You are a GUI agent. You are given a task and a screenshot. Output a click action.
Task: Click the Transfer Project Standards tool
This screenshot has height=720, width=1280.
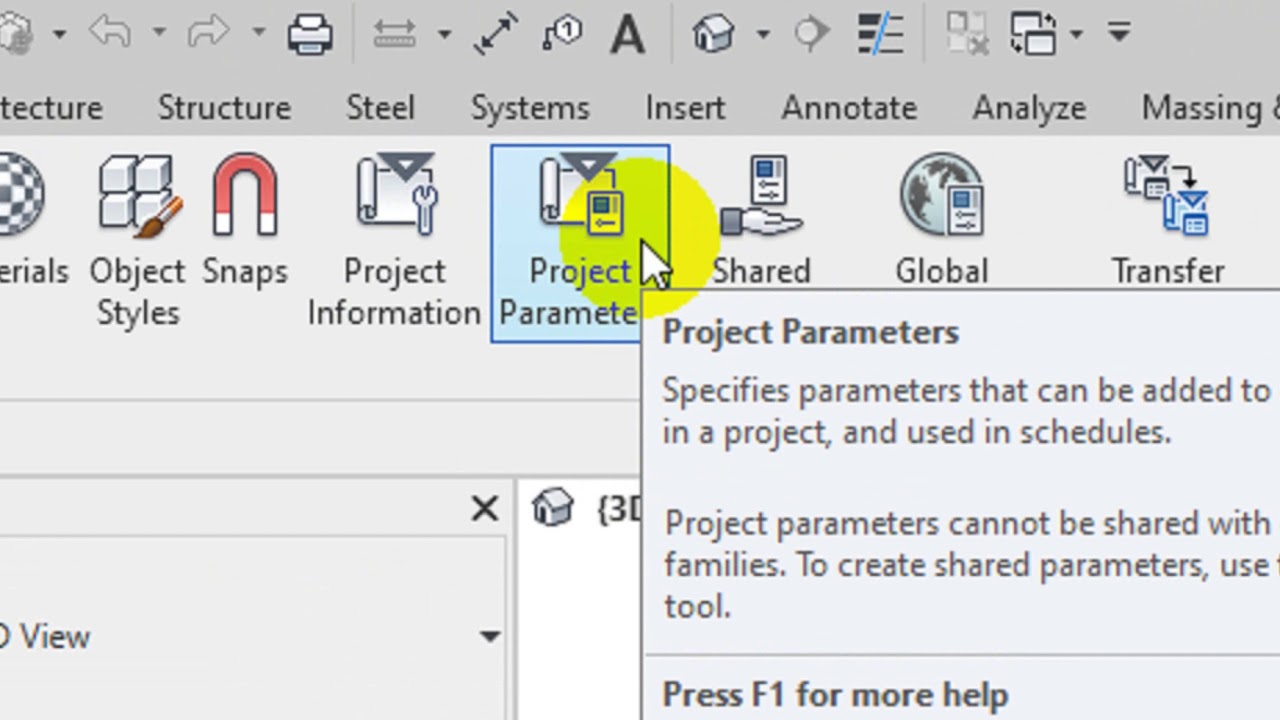[x=1167, y=222]
